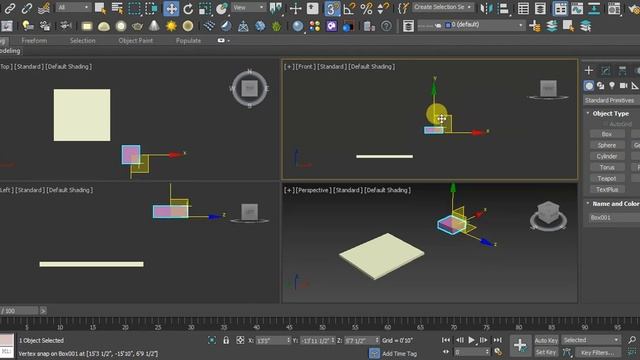This screenshot has width=640, height=360.
Task: Click the Select Object tool icon
Action: (100, 8)
